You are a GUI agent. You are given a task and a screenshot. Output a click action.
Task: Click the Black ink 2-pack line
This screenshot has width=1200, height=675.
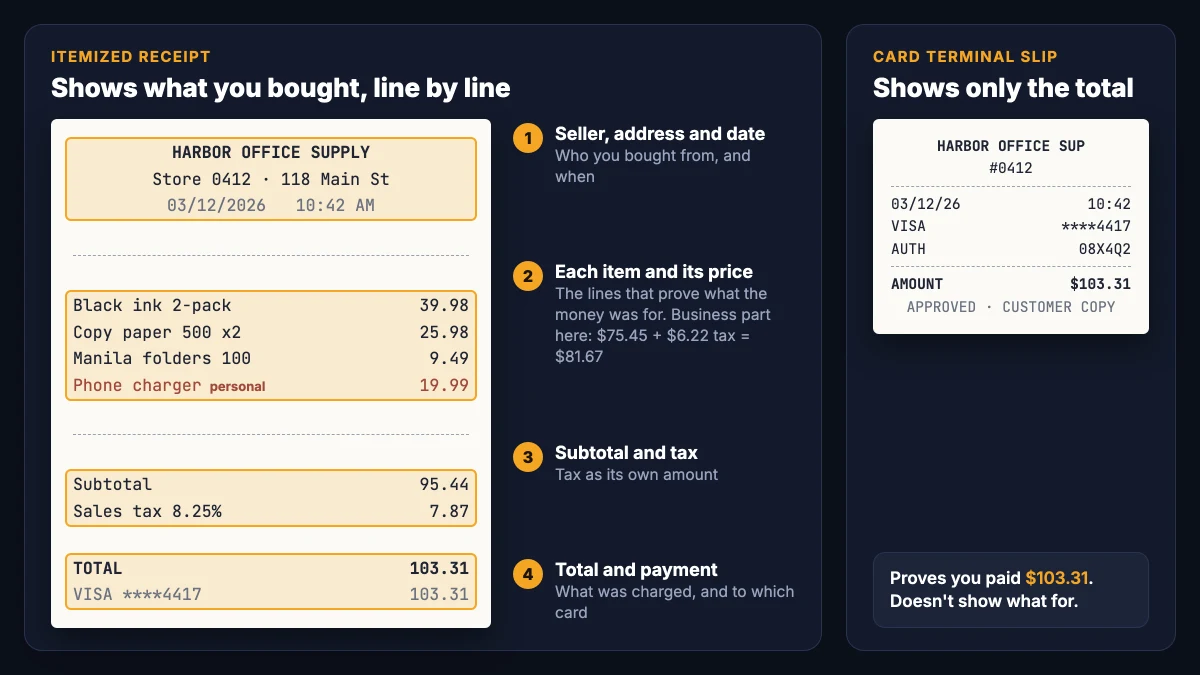tap(271, 305)
